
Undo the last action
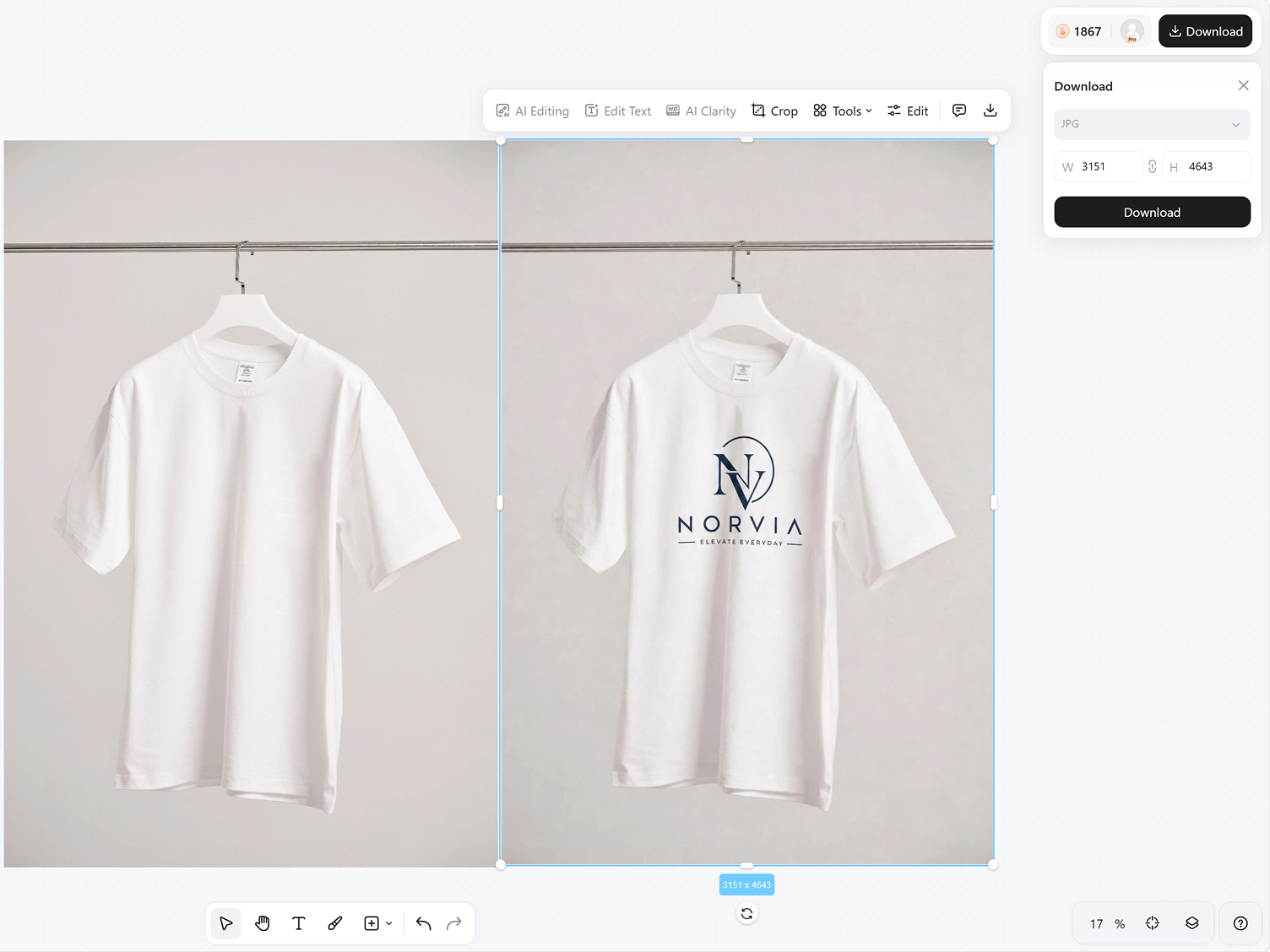tap(424, 923)
